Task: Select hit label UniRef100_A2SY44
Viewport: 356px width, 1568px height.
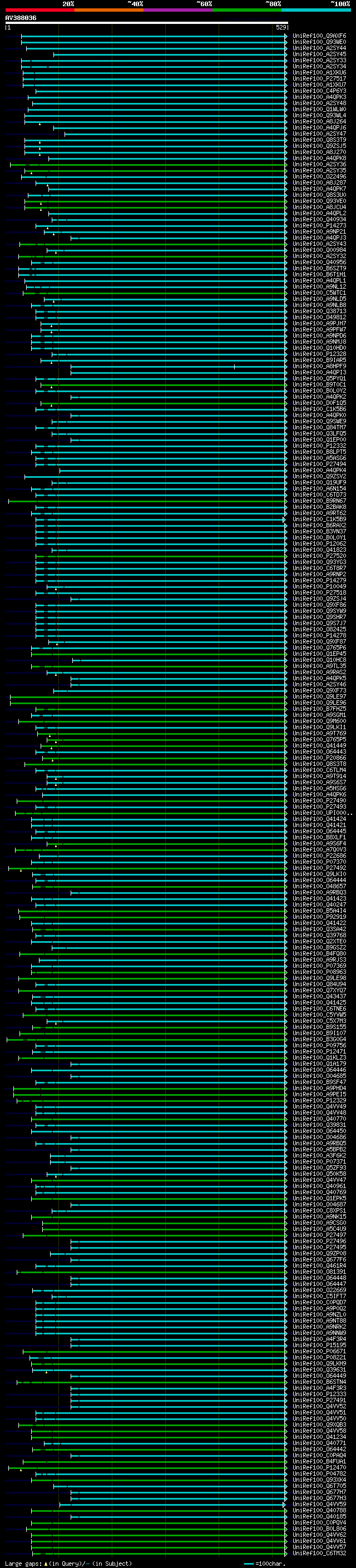Action: point(319,48)
